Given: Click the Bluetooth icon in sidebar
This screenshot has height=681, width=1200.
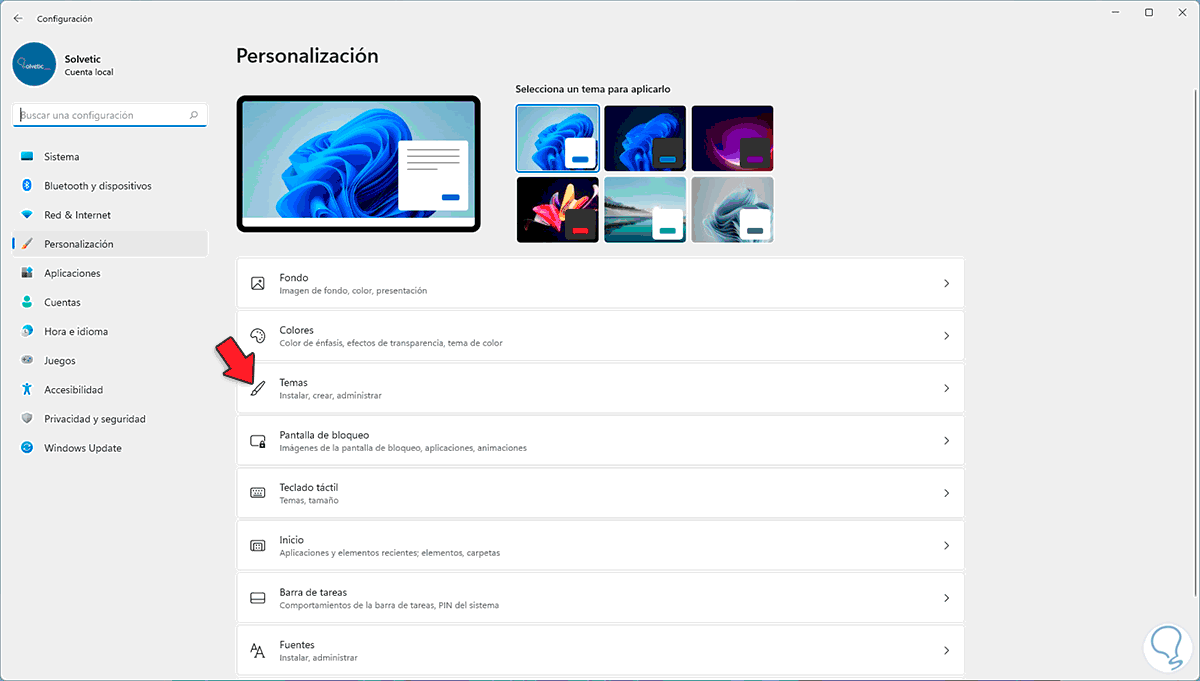Looking at the screenshot, I should pyautogui.click(x=27, y=186).
